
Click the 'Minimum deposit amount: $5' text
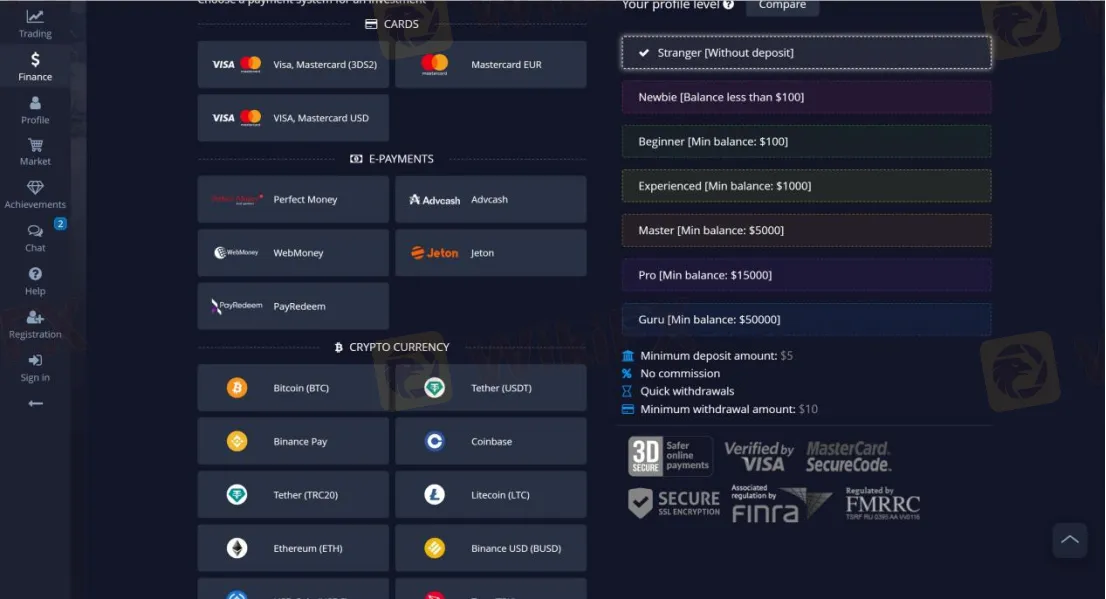coord(716,356)
